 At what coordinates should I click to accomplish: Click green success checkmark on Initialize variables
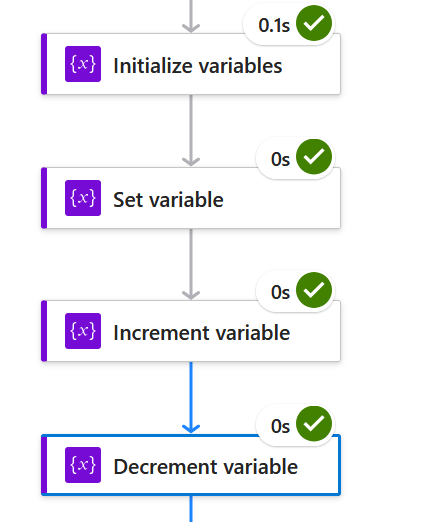point(314,23)
